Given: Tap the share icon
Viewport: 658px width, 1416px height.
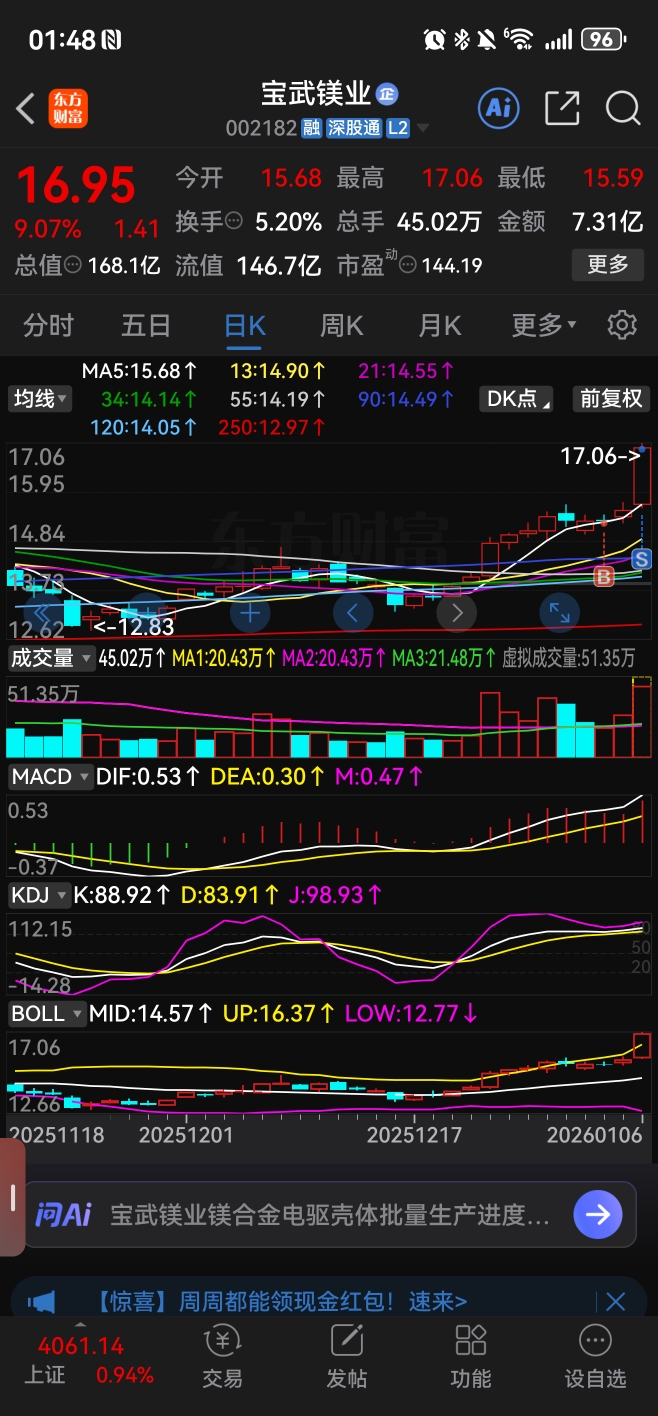Looking at the screenshot, I should click(562, 108).
